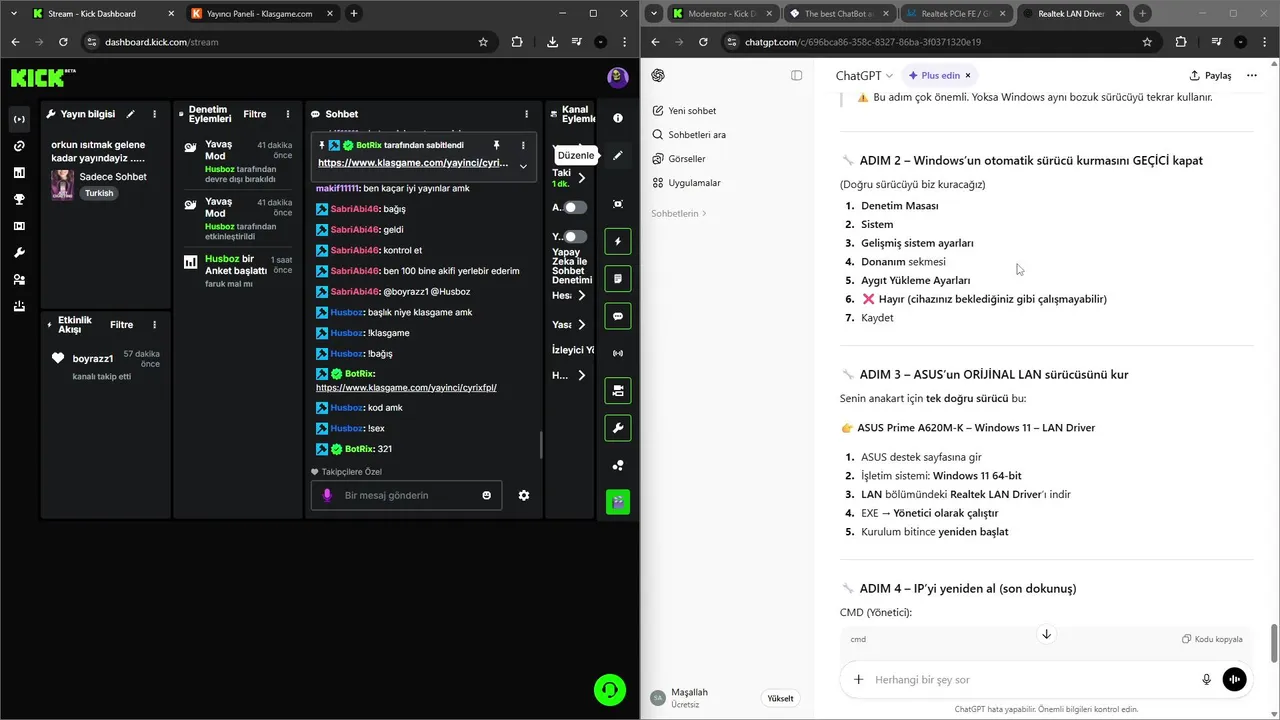Click the Filtre button in Etkinlik Akışı
Image resolution: width=1280 pixels, height=720 pixels.
pyautogui.click(x=122, y=325)
